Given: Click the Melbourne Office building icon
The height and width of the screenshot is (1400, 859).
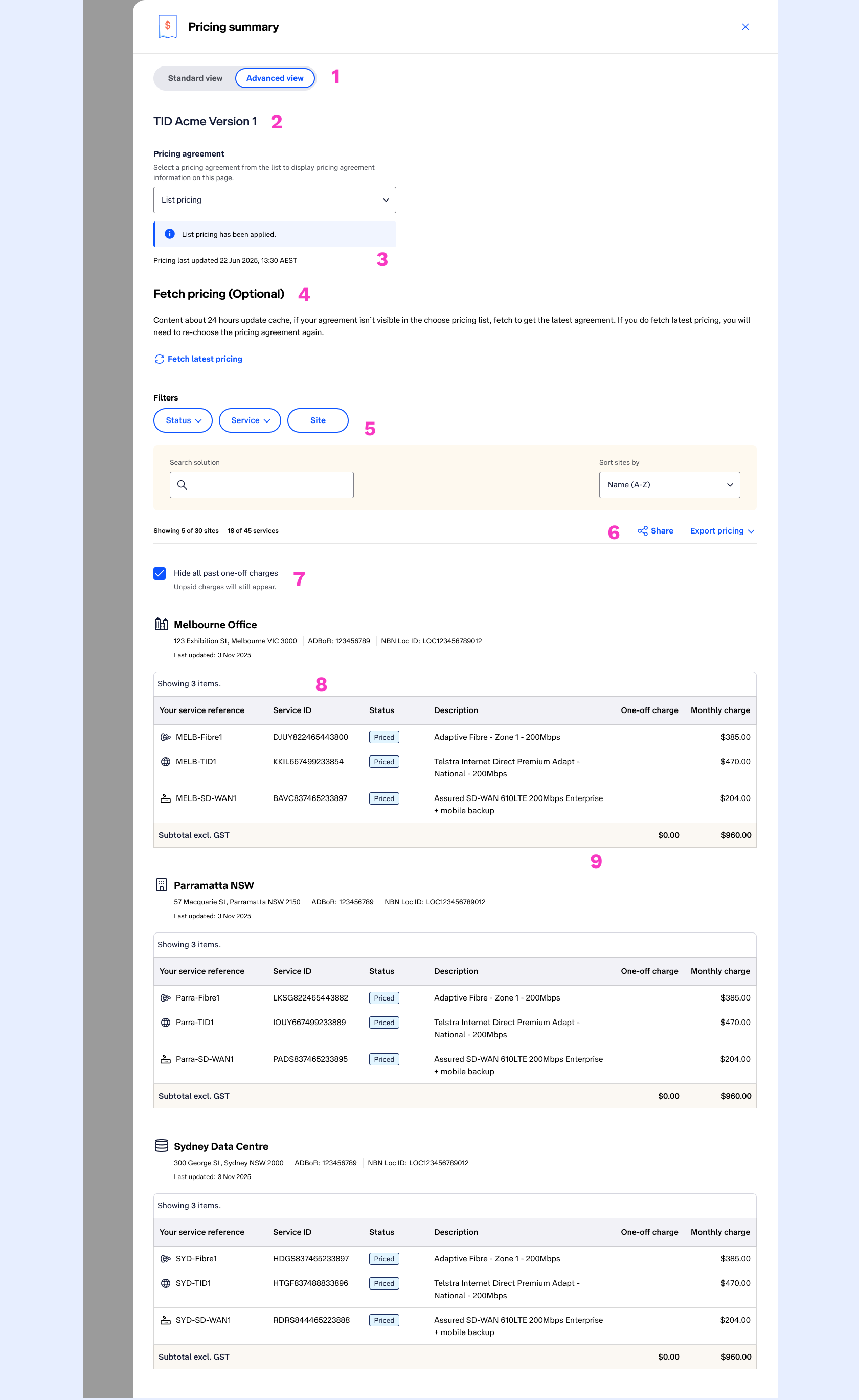Looking at the screenshot, I should click(x=162, y=624).
